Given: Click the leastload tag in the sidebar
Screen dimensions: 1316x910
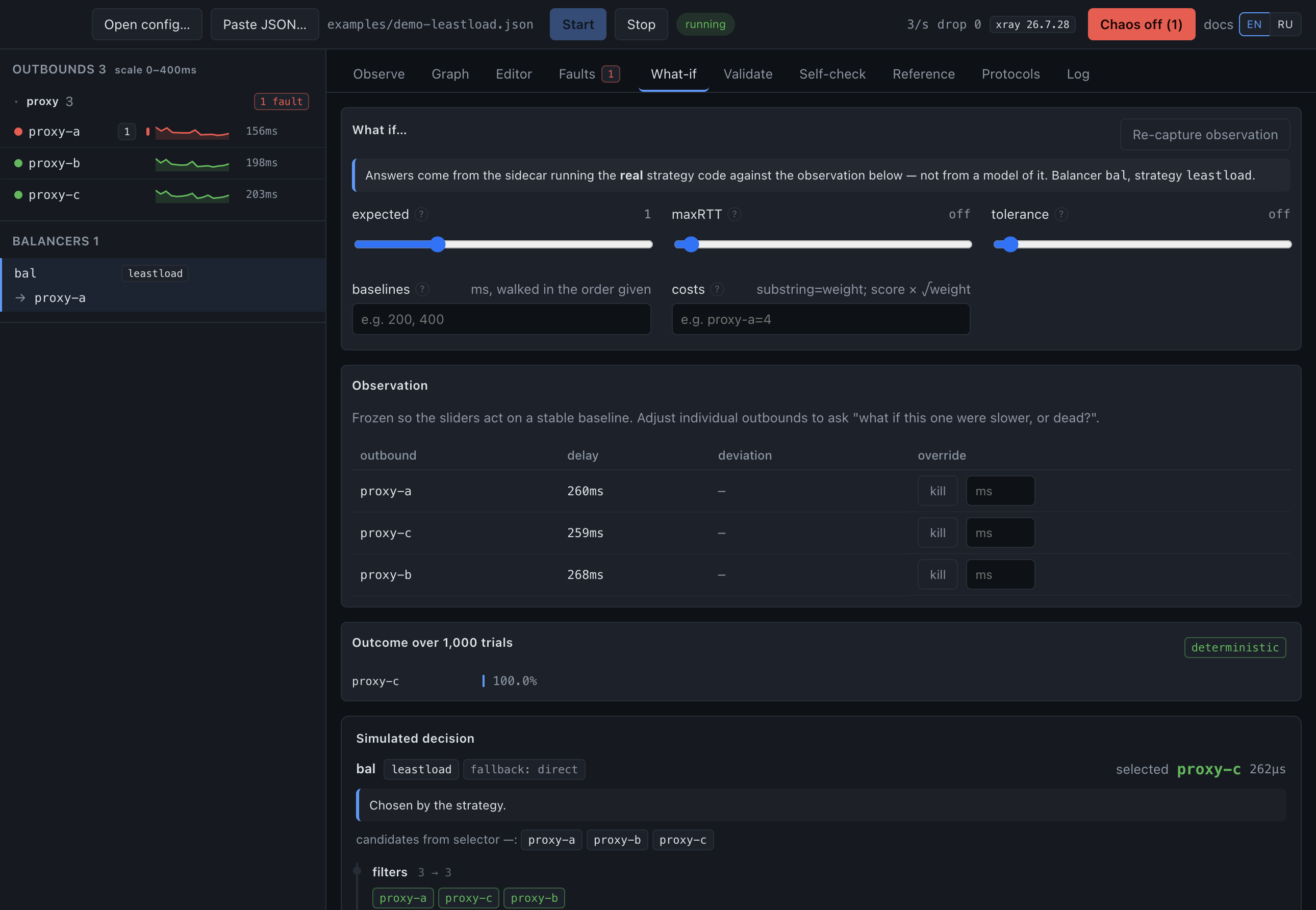Looking at the screenshot, I should pos(155,274).
